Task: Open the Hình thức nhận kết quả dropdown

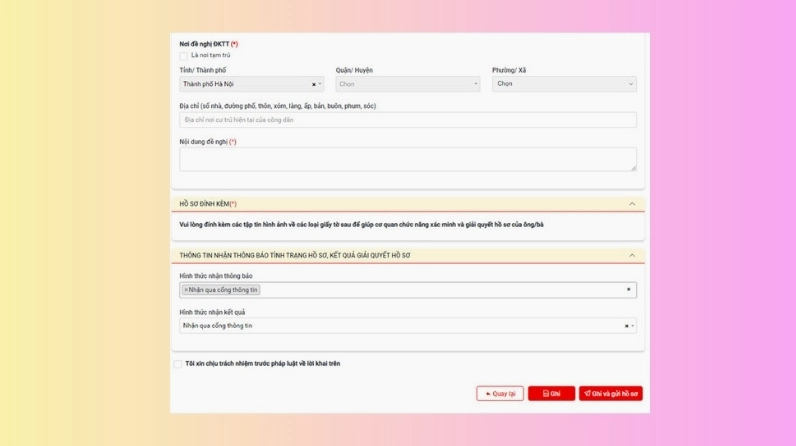Action: point(400,326)
